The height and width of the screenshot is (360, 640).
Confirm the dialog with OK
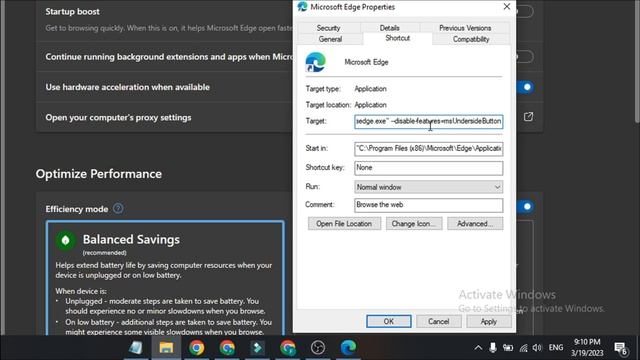point(389,321)
